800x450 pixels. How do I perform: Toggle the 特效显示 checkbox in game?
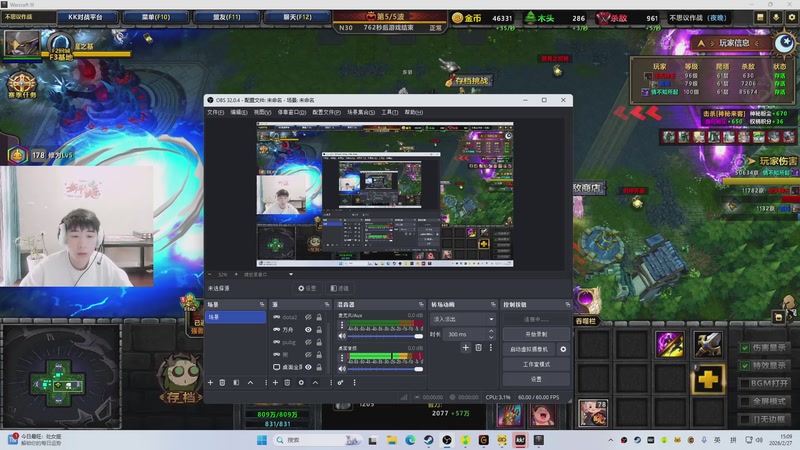[x=745, y=366]
